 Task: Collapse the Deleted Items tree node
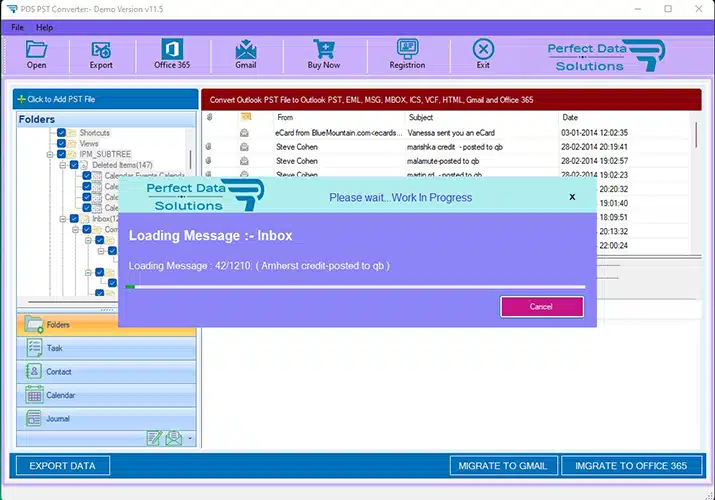point(63,165)
